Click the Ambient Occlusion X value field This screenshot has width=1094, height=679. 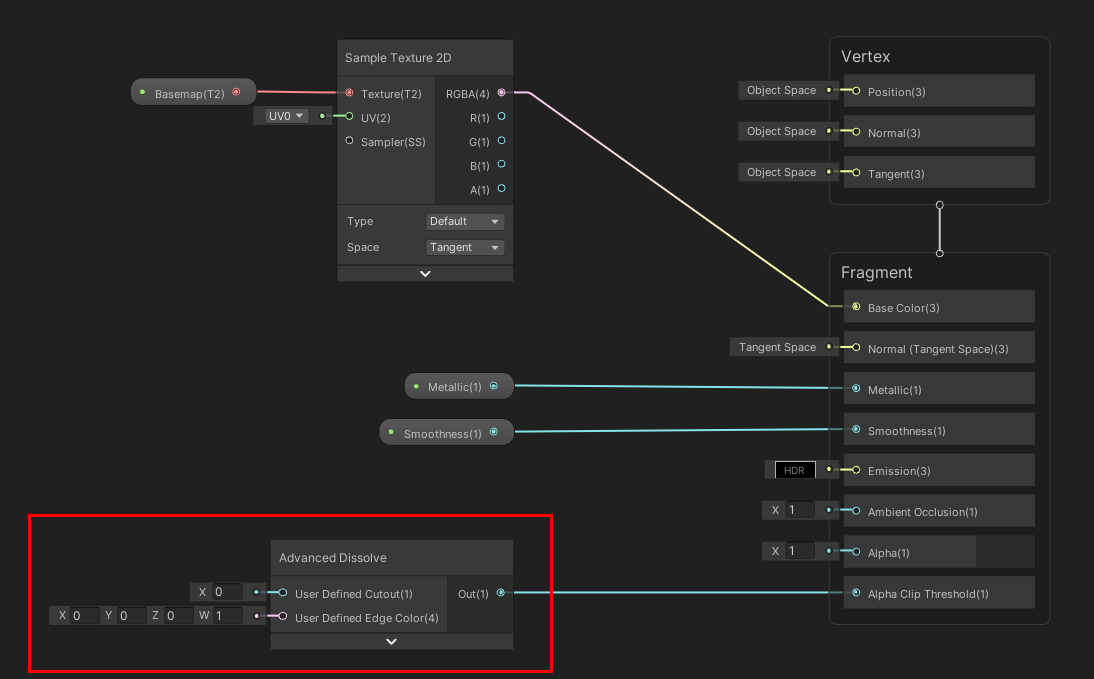(x=800, y=511)
